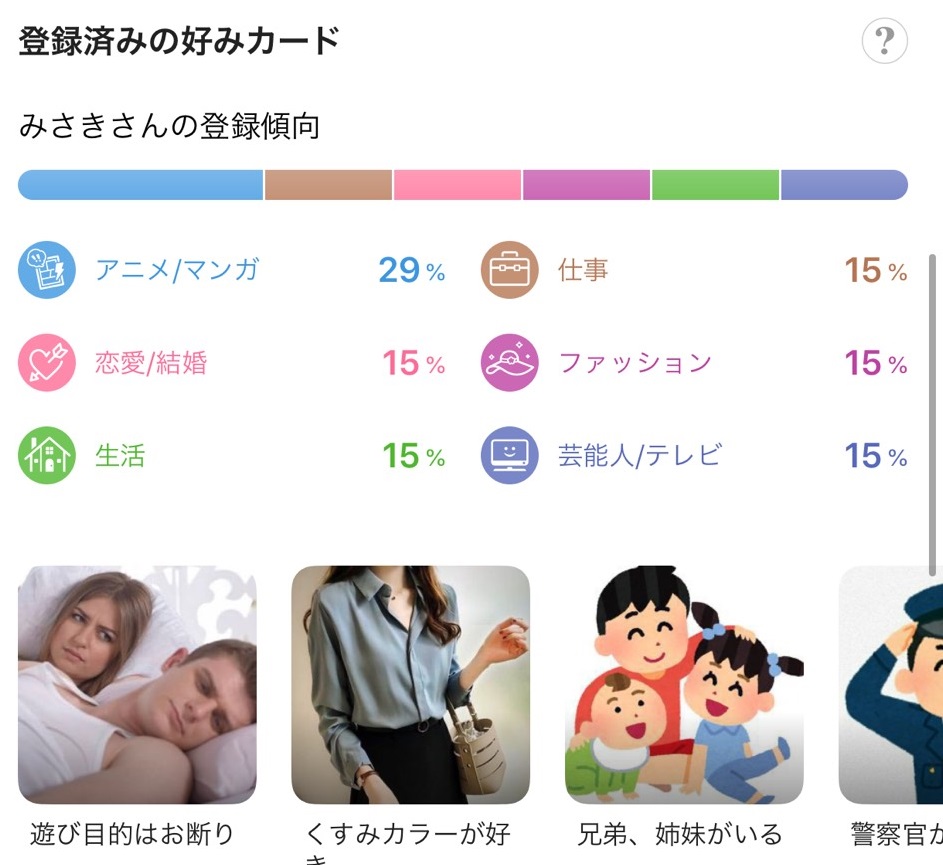Tap the 恋愛/結婚 heart icon
The image size is (943, 865).
(47, 362)
